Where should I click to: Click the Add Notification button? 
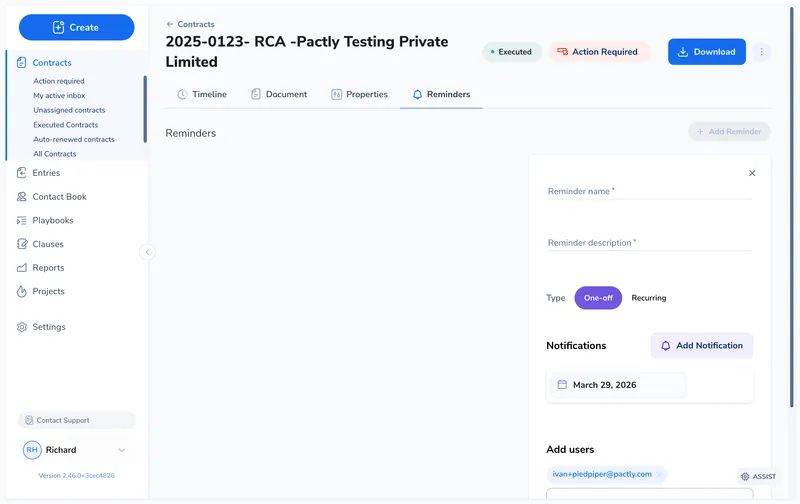(701, 346)
